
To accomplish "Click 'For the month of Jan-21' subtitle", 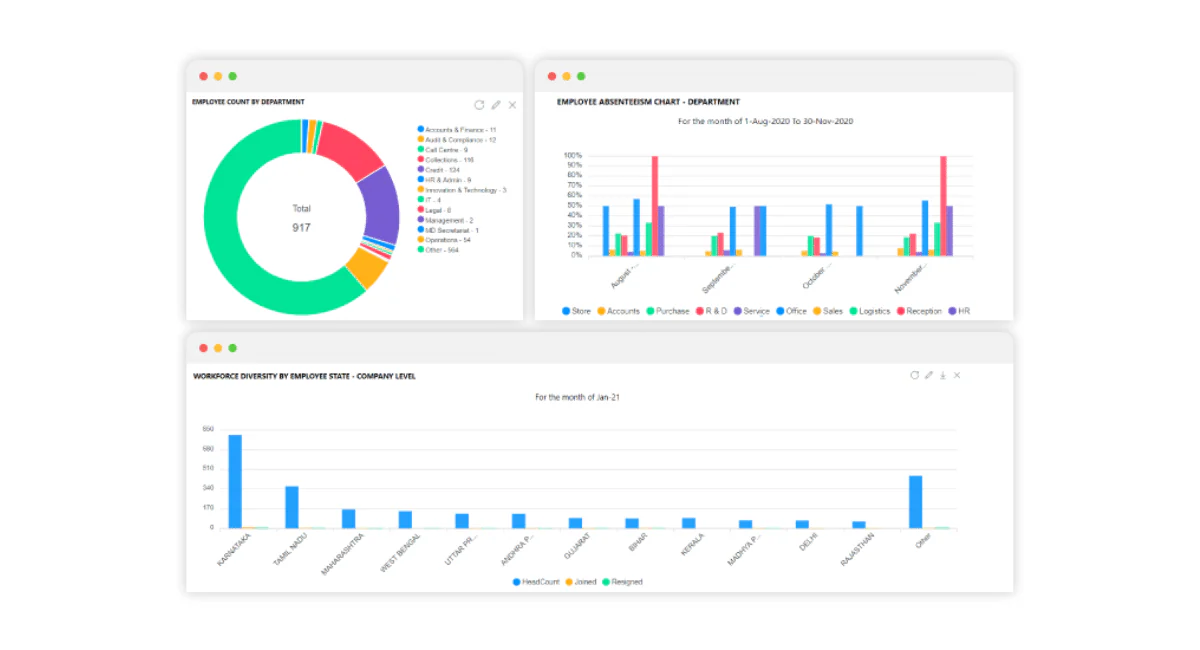I will pos(578,397).
